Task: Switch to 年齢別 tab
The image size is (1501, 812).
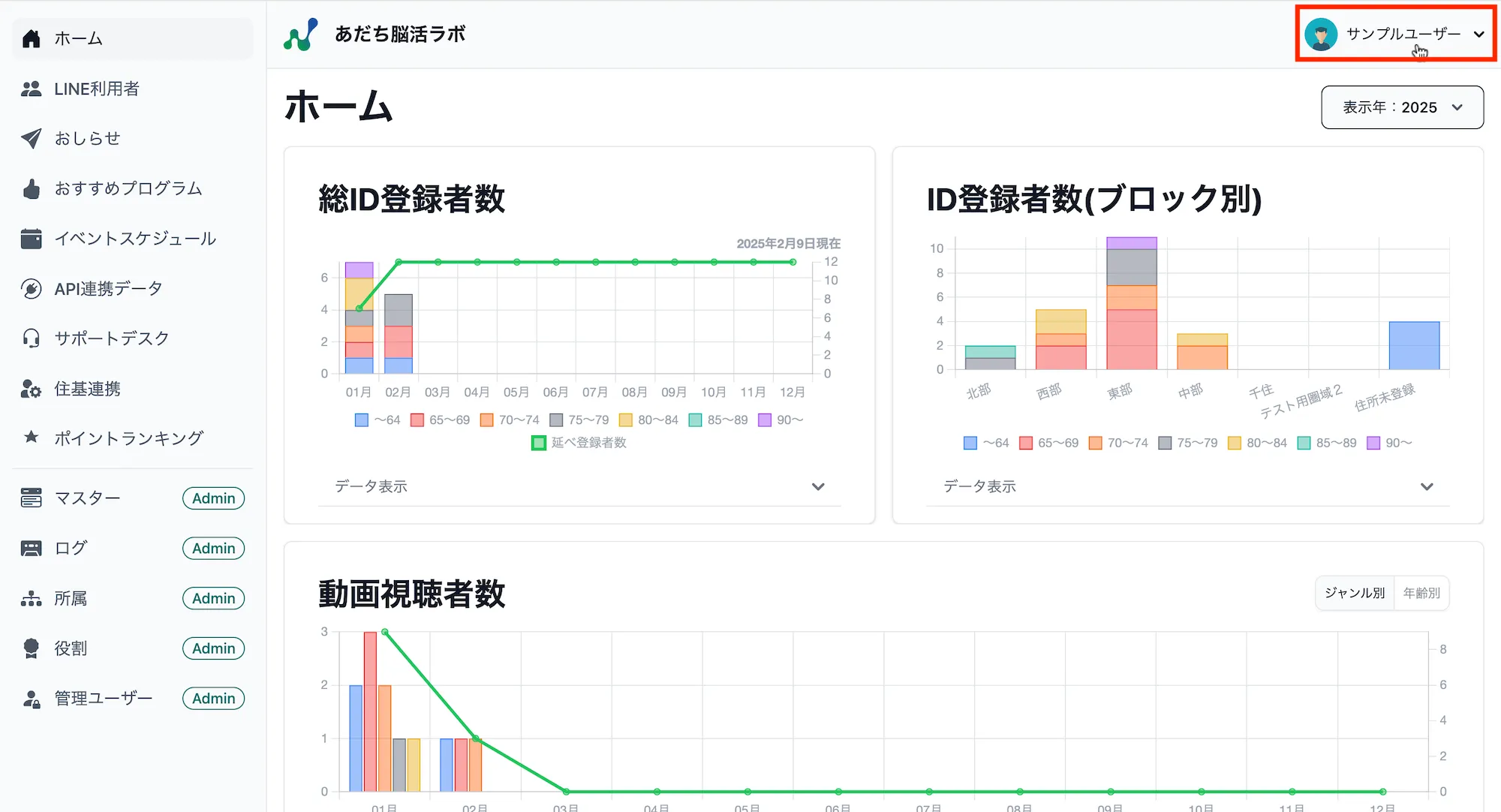Action: click(x=1421, y=593)
